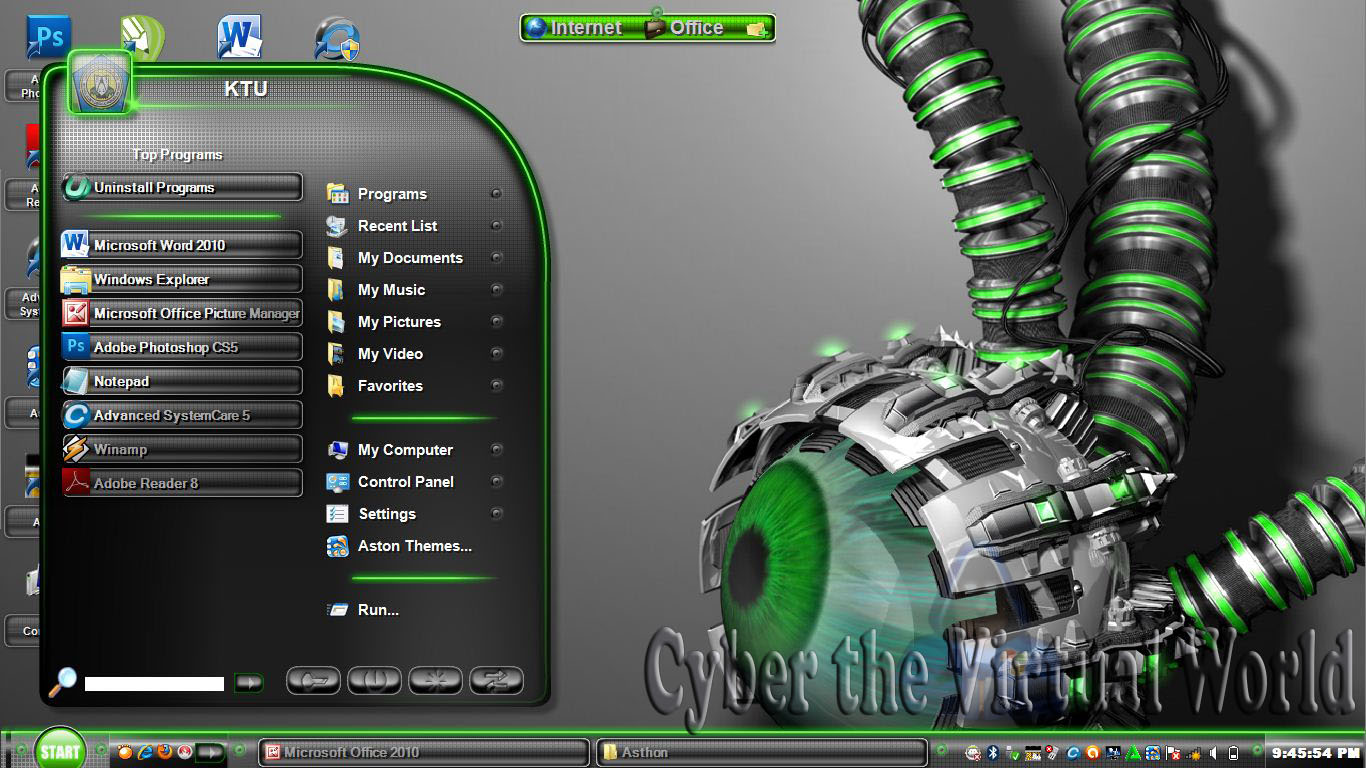Open the Settings menu entry
Image resolution: width=1366 pixels, height=768 pixels.
tap(415, 514)
